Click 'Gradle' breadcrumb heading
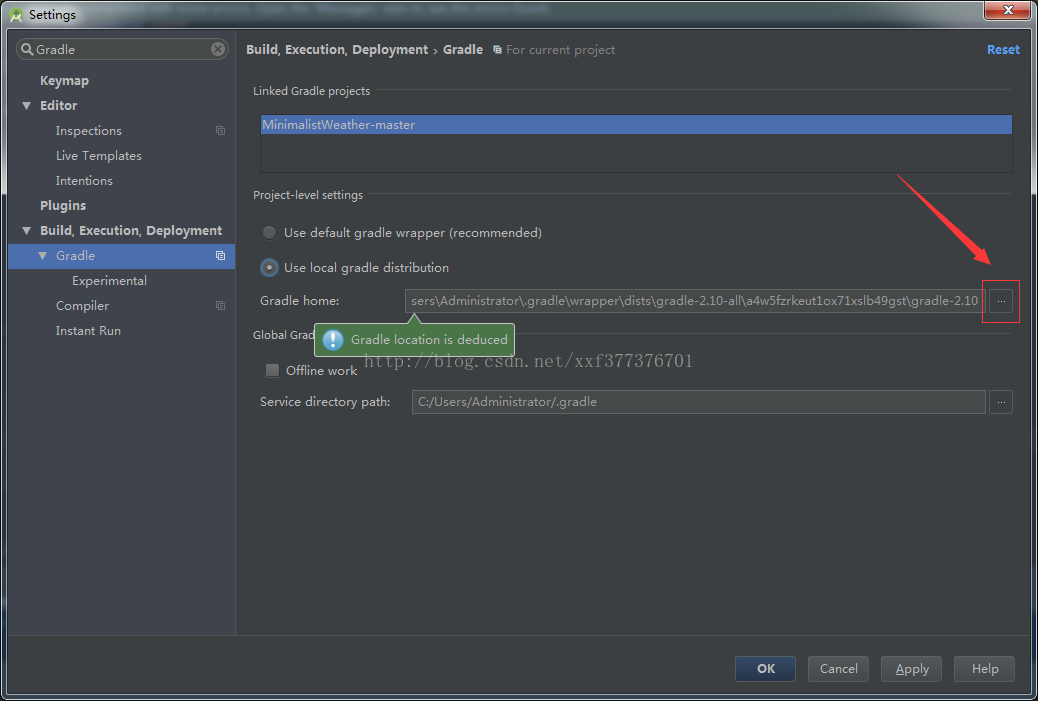The image size is (1038, 701). (463, 50)
